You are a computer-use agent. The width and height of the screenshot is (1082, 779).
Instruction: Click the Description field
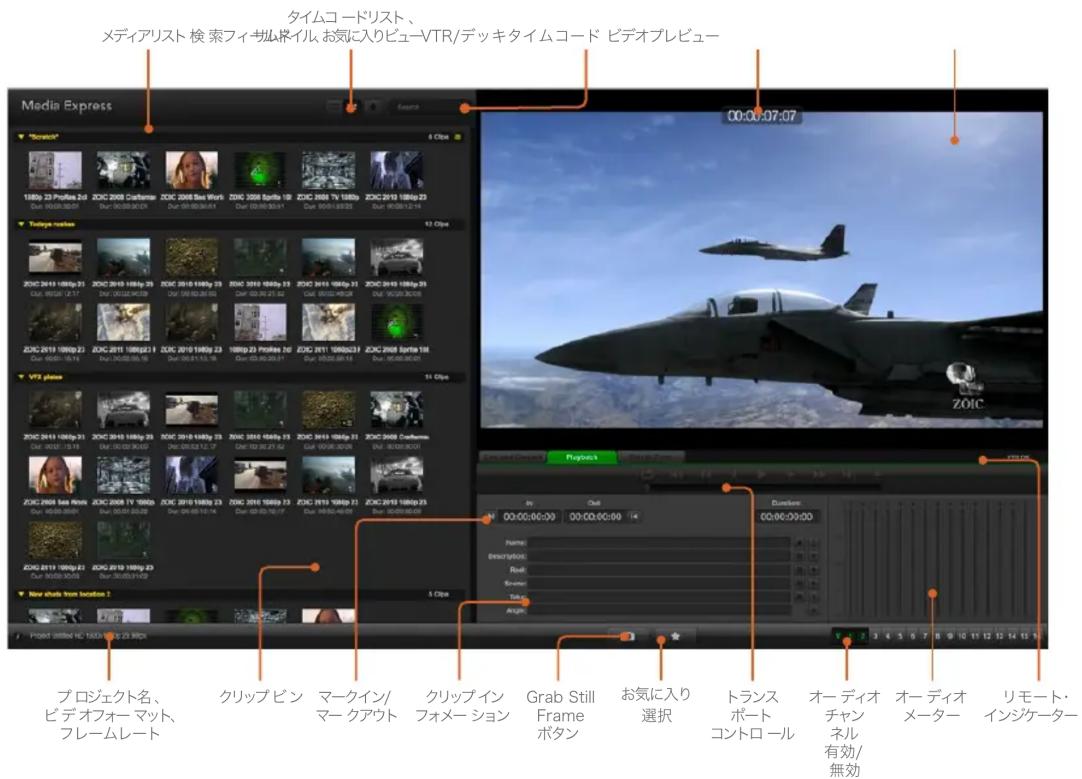click(658, 557)
